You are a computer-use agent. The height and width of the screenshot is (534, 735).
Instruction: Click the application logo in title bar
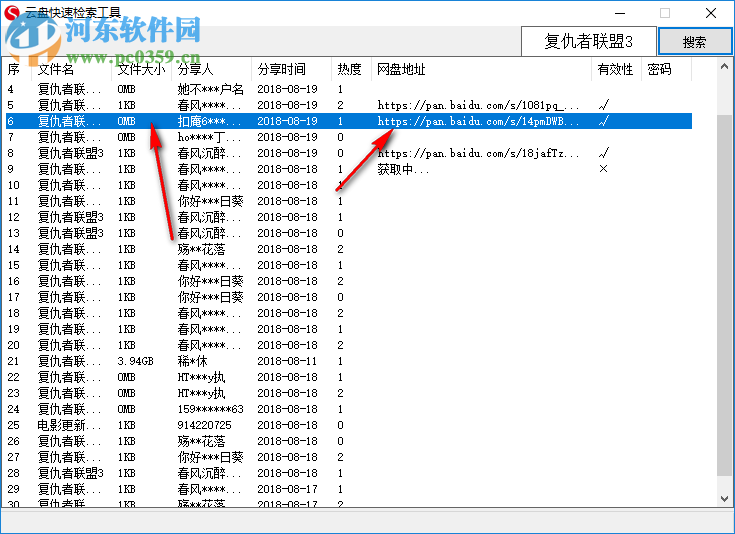[x=12, y=12]
